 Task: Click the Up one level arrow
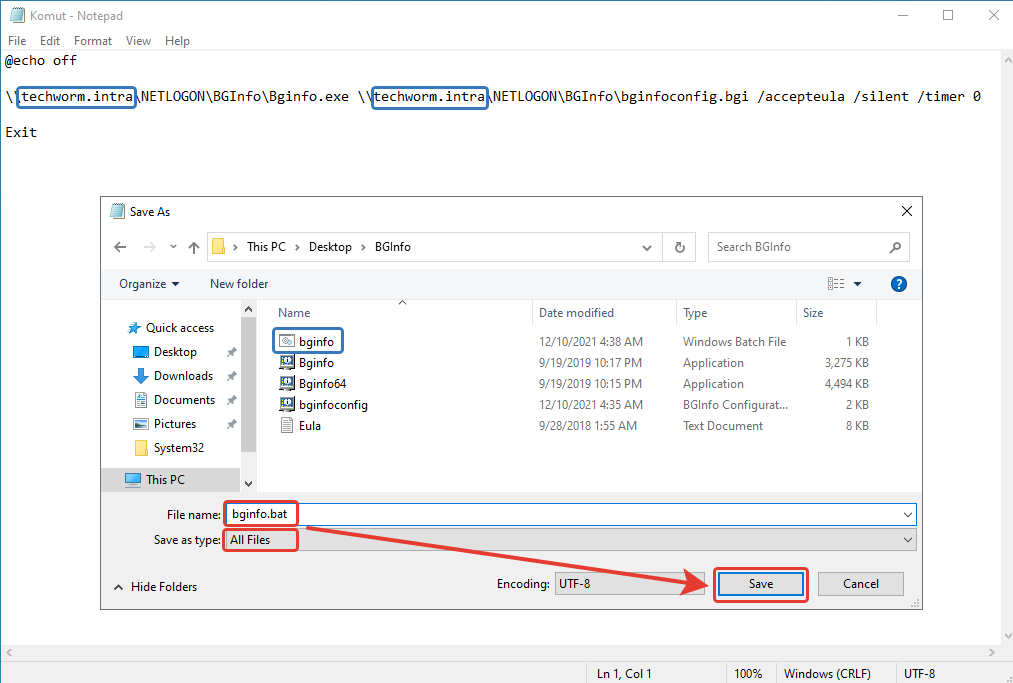click(194, 247)
